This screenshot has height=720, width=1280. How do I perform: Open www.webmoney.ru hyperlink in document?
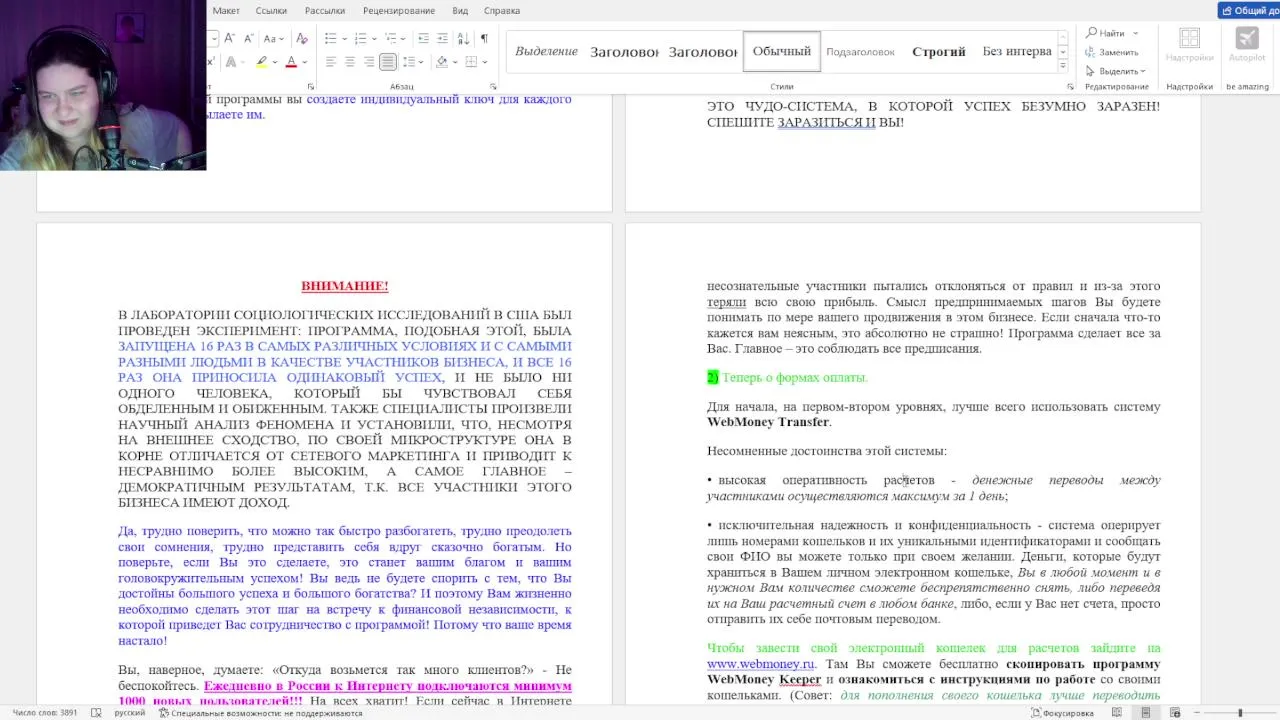(x=760, y=664)
